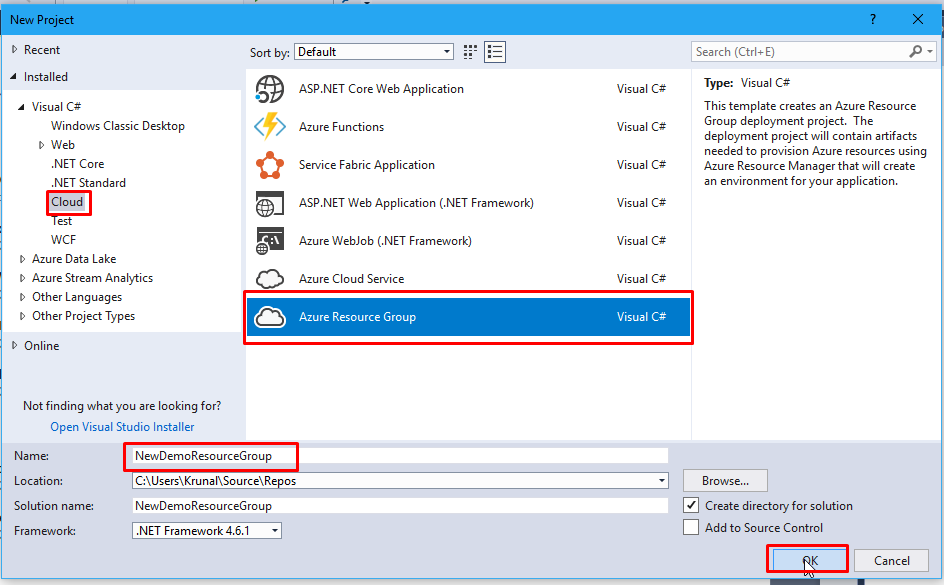944x585 pixels.
Task: Select Azure Resource Group template name
Action: click(357, 317)
